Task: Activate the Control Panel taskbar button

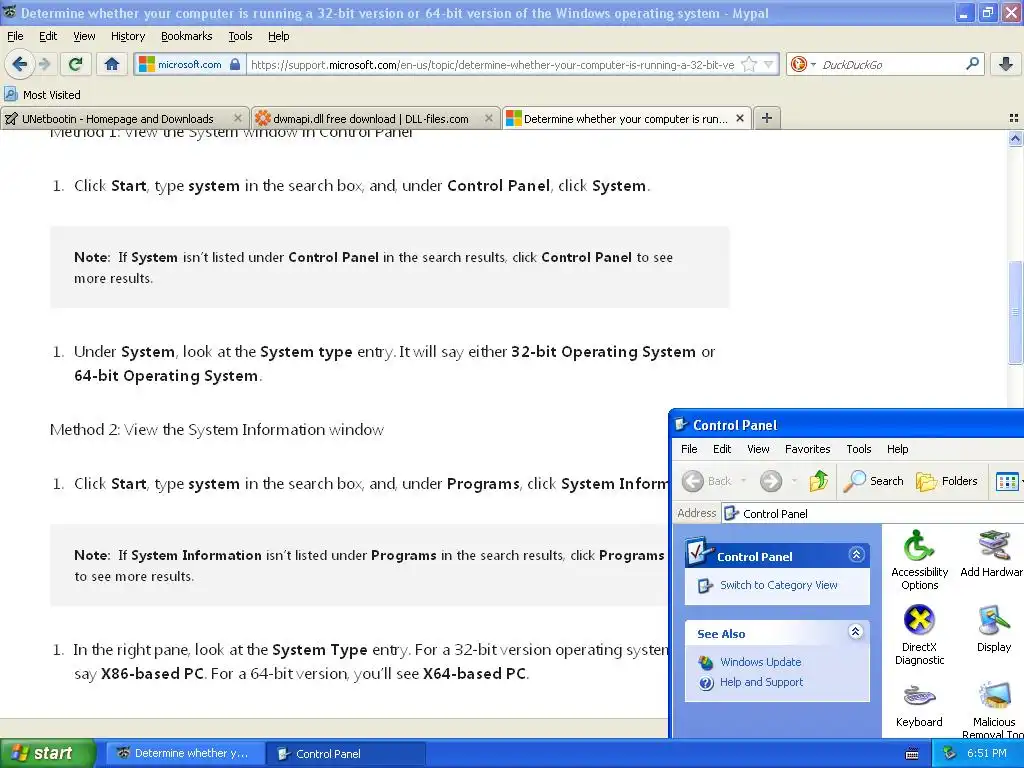Action: (346, 754)
